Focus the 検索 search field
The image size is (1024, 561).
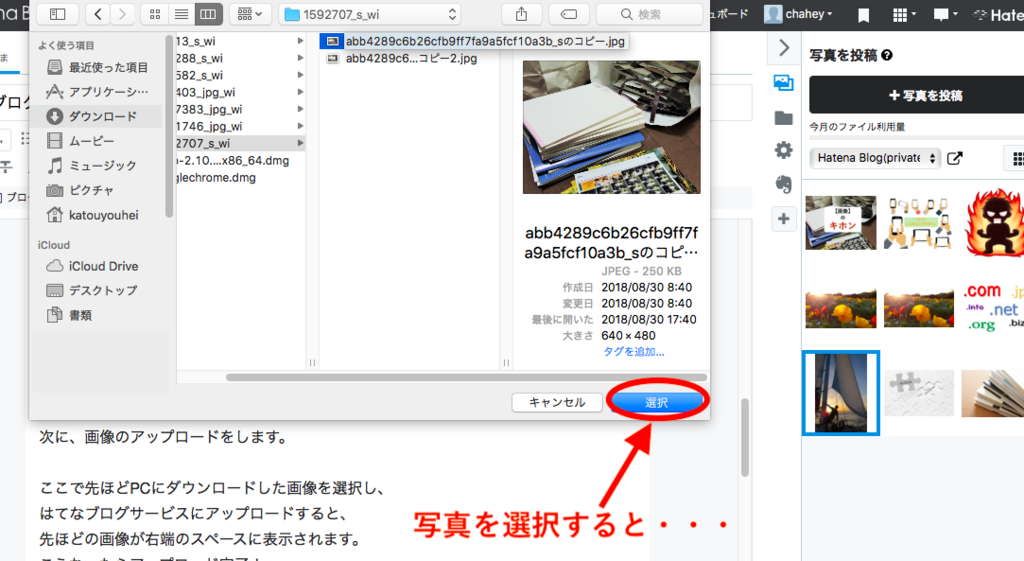coord(649,14)
